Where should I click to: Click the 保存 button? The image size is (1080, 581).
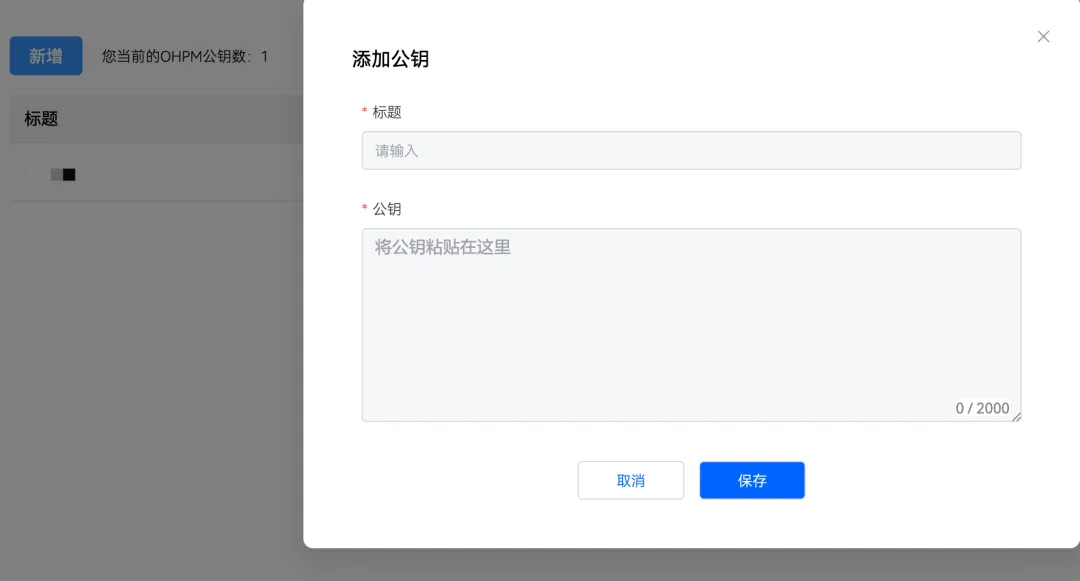coord(752,480)
